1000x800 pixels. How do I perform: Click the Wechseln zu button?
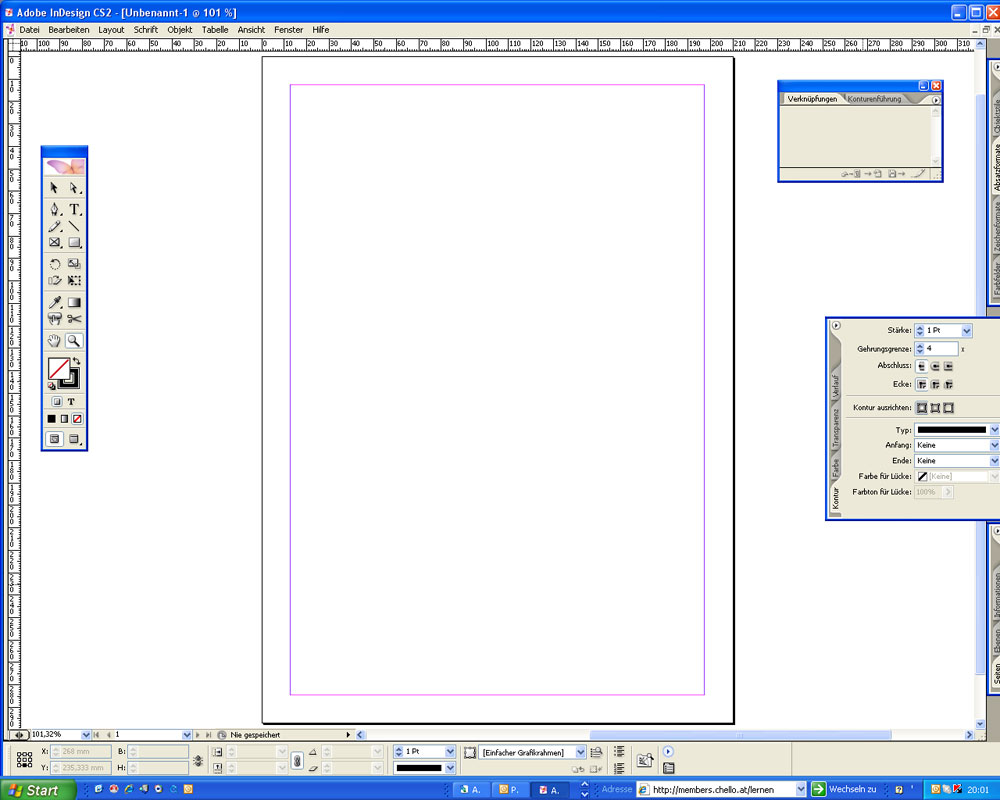[x=844, y=789]
